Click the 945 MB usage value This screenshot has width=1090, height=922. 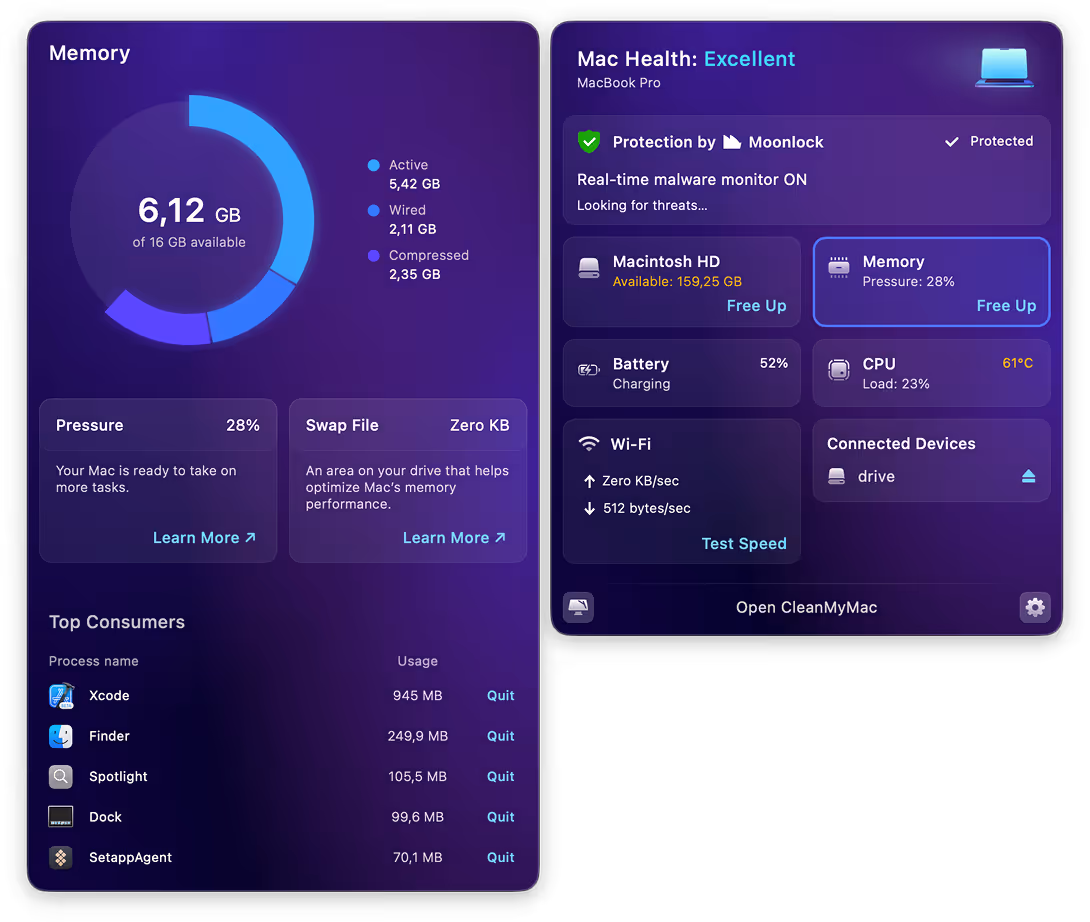(x=418, y=695)
